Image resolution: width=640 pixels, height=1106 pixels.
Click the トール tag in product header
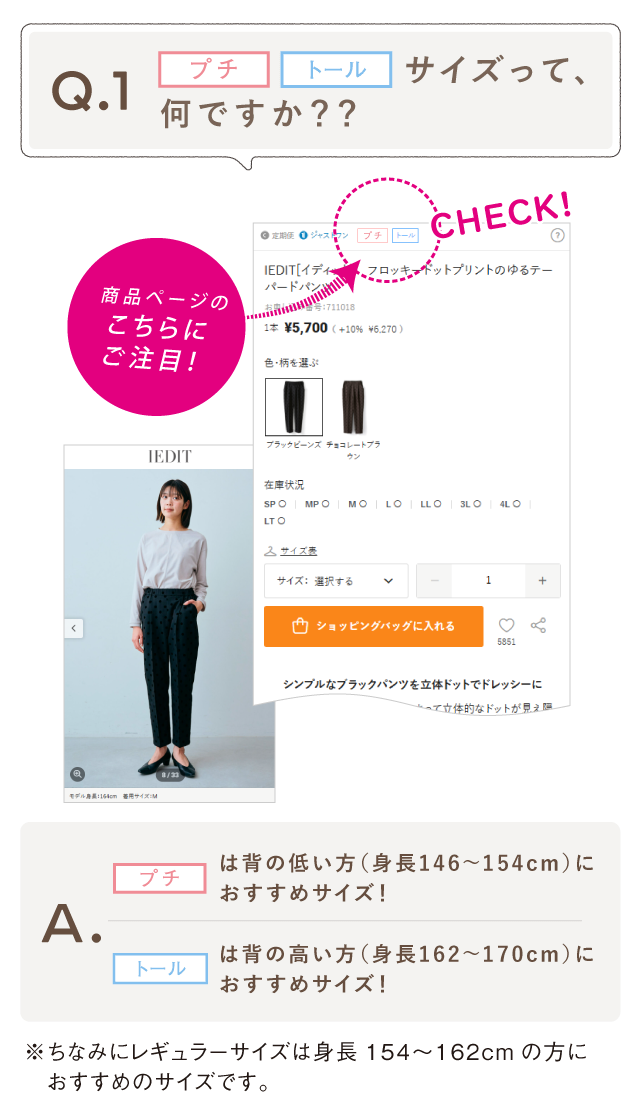pyautogui.click(x=405, y=236)
